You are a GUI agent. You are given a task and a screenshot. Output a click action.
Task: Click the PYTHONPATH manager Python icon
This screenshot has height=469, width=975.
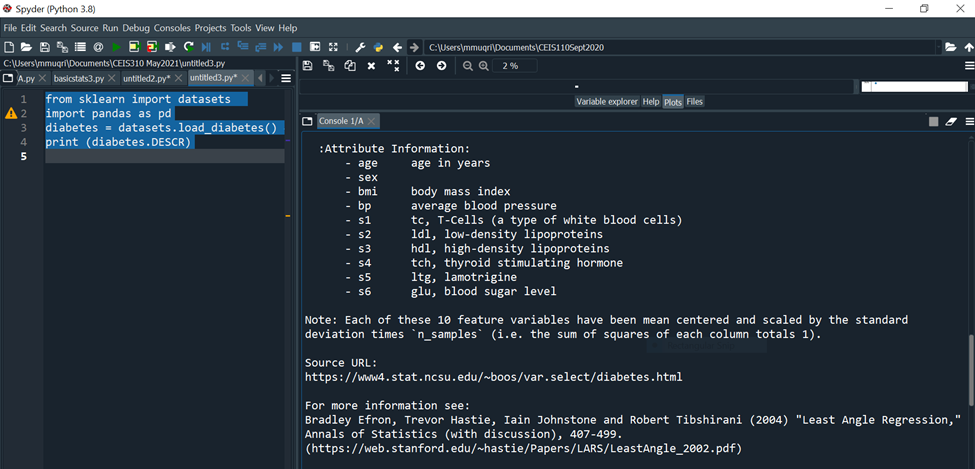pyautogui.click(x=379, y=47)
